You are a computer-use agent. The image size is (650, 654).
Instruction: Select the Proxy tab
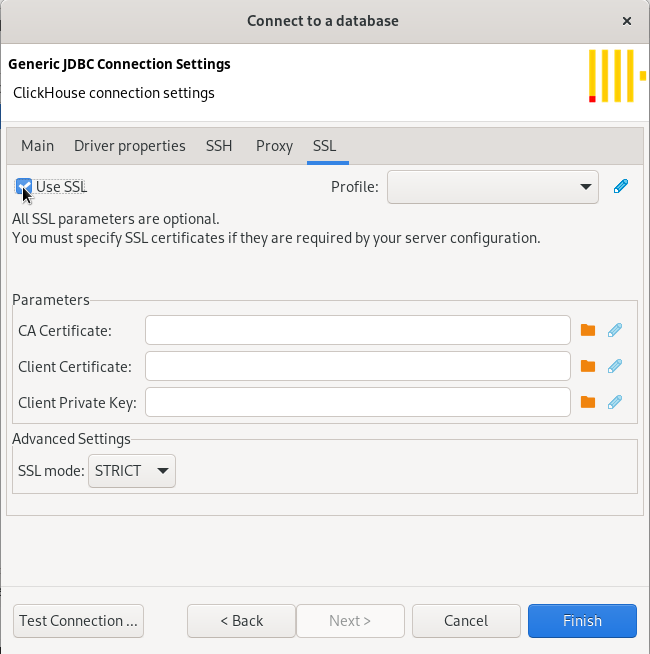pos(274,146)
